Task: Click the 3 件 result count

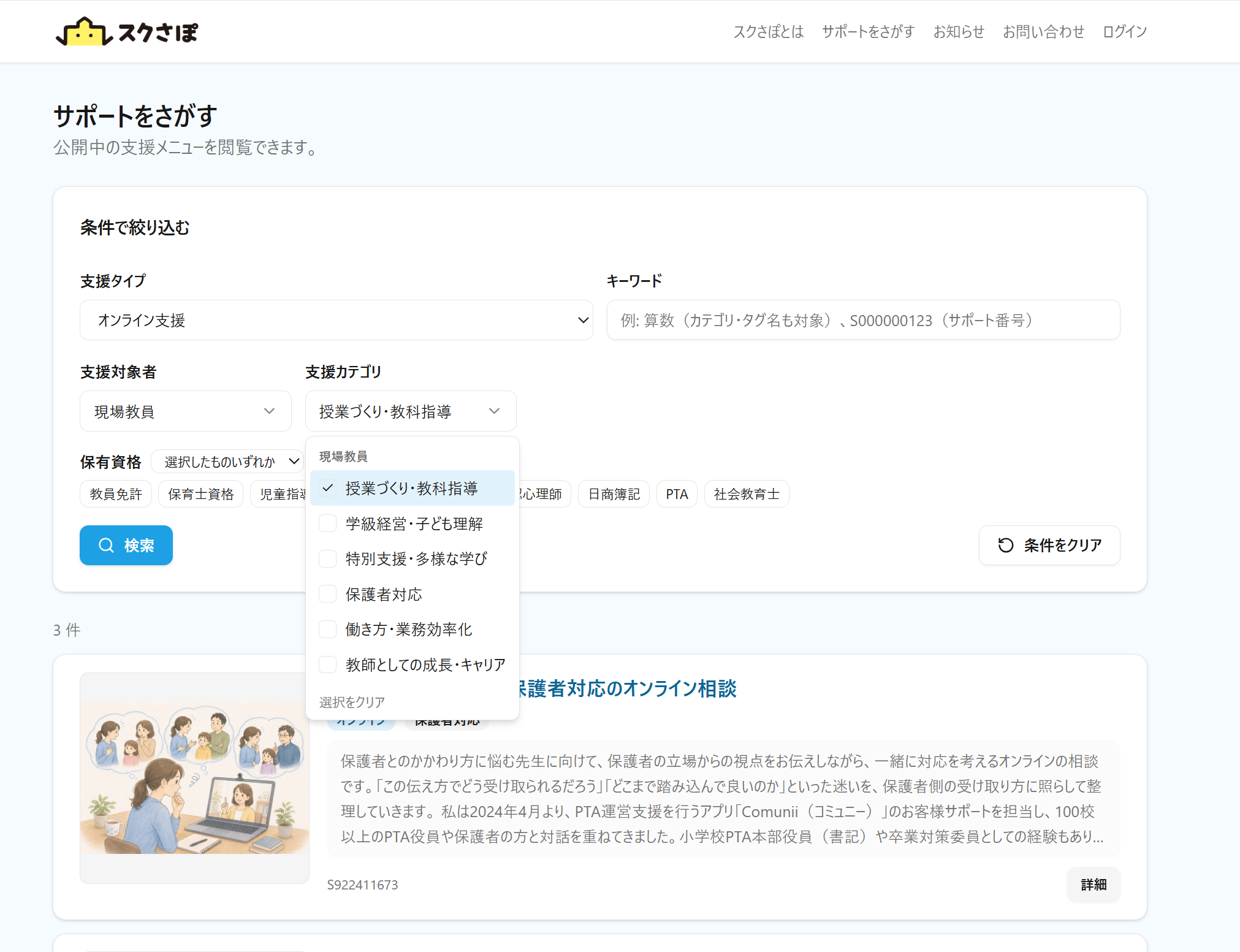Action: (67, 630)
